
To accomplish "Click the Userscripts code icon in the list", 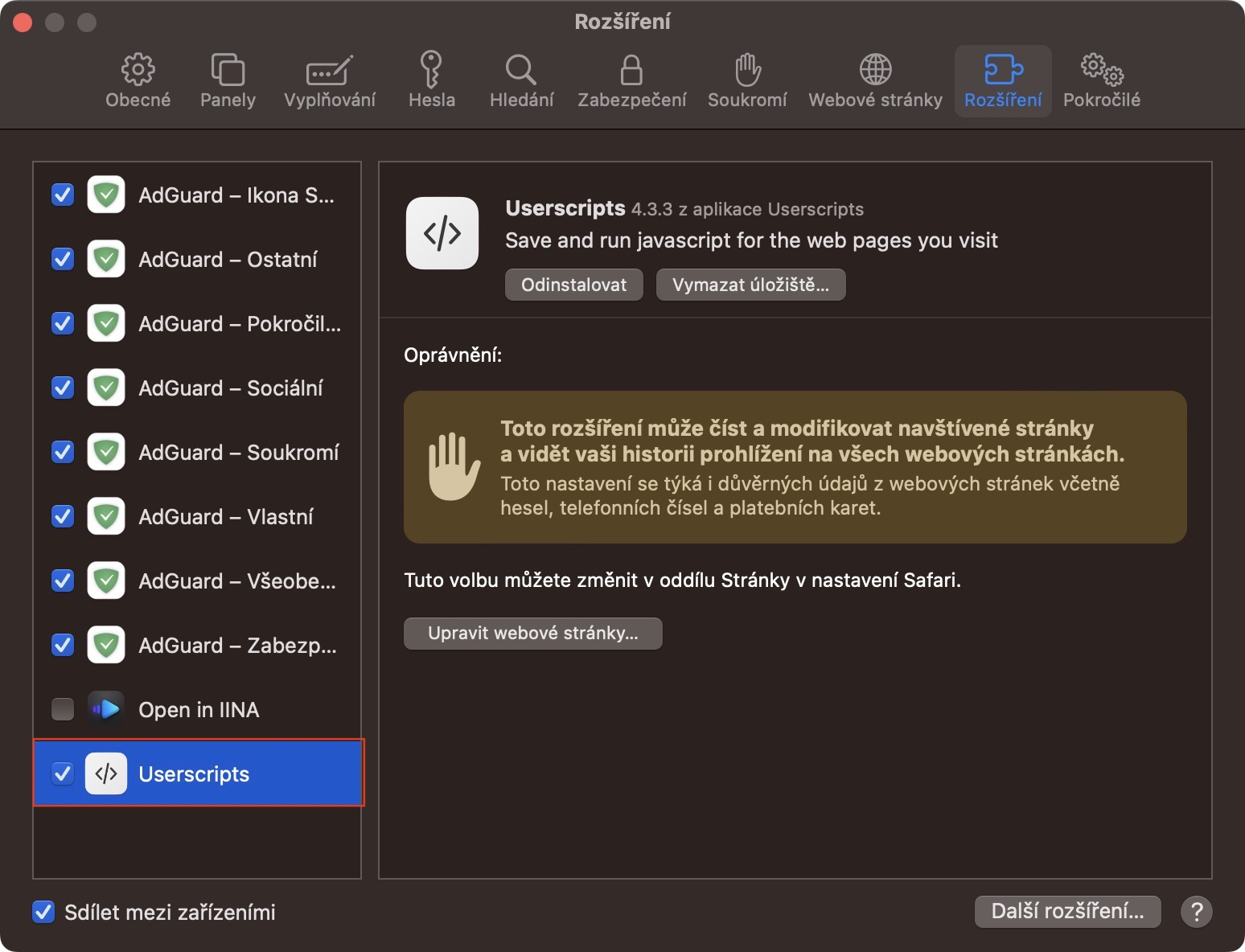I will tap(106, 773).
